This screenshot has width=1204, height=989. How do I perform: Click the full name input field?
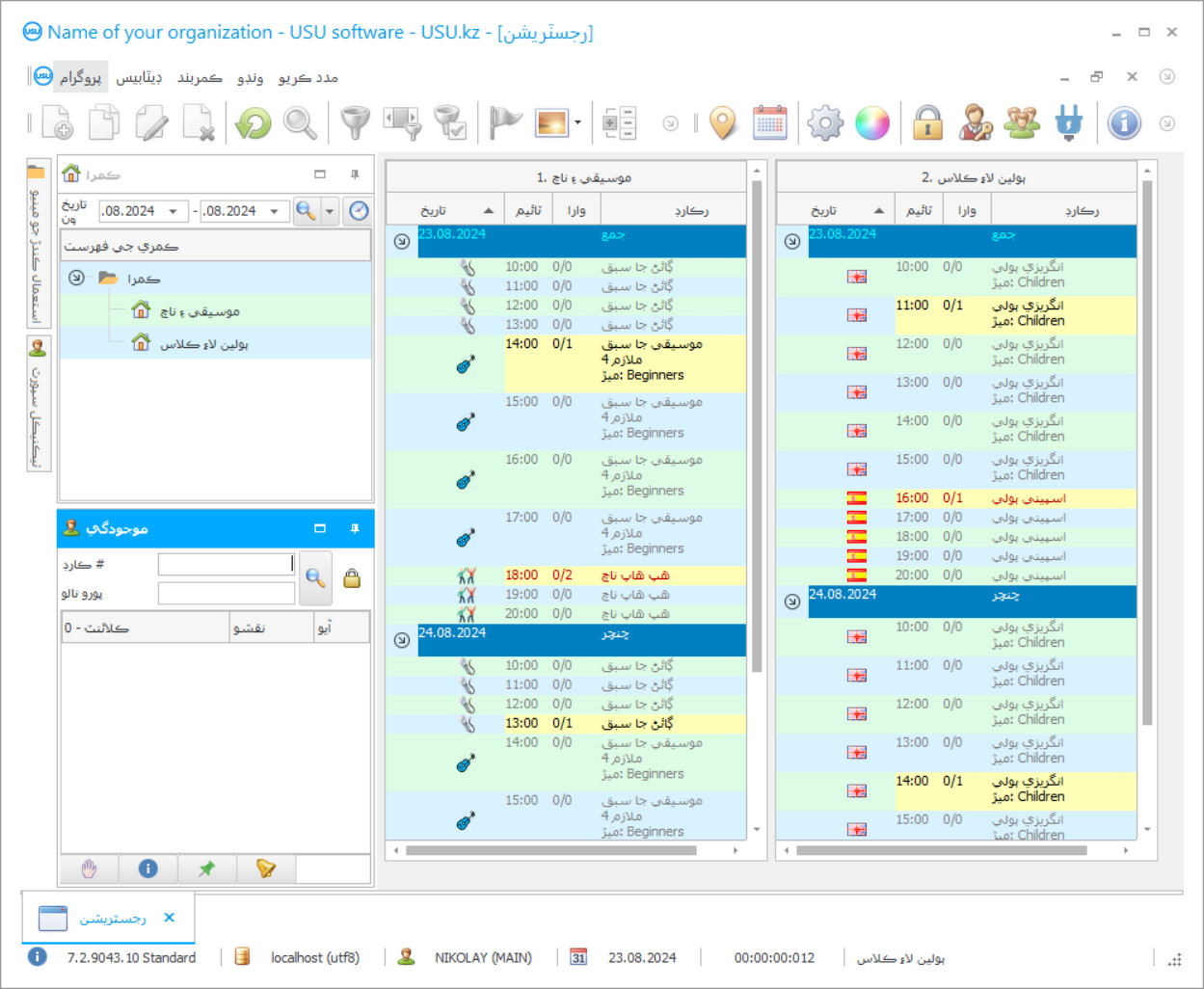pos(227,593)
